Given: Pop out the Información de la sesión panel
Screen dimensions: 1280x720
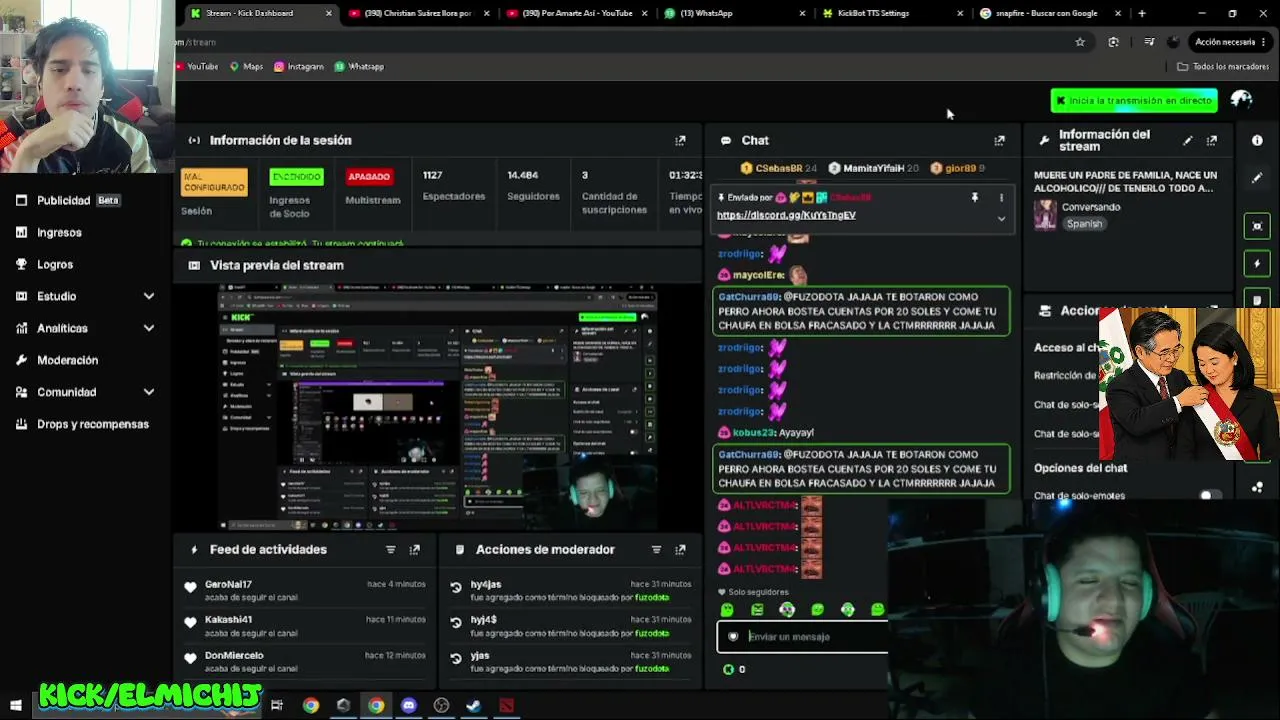Looking at the screenshot, I should point(680,140).
